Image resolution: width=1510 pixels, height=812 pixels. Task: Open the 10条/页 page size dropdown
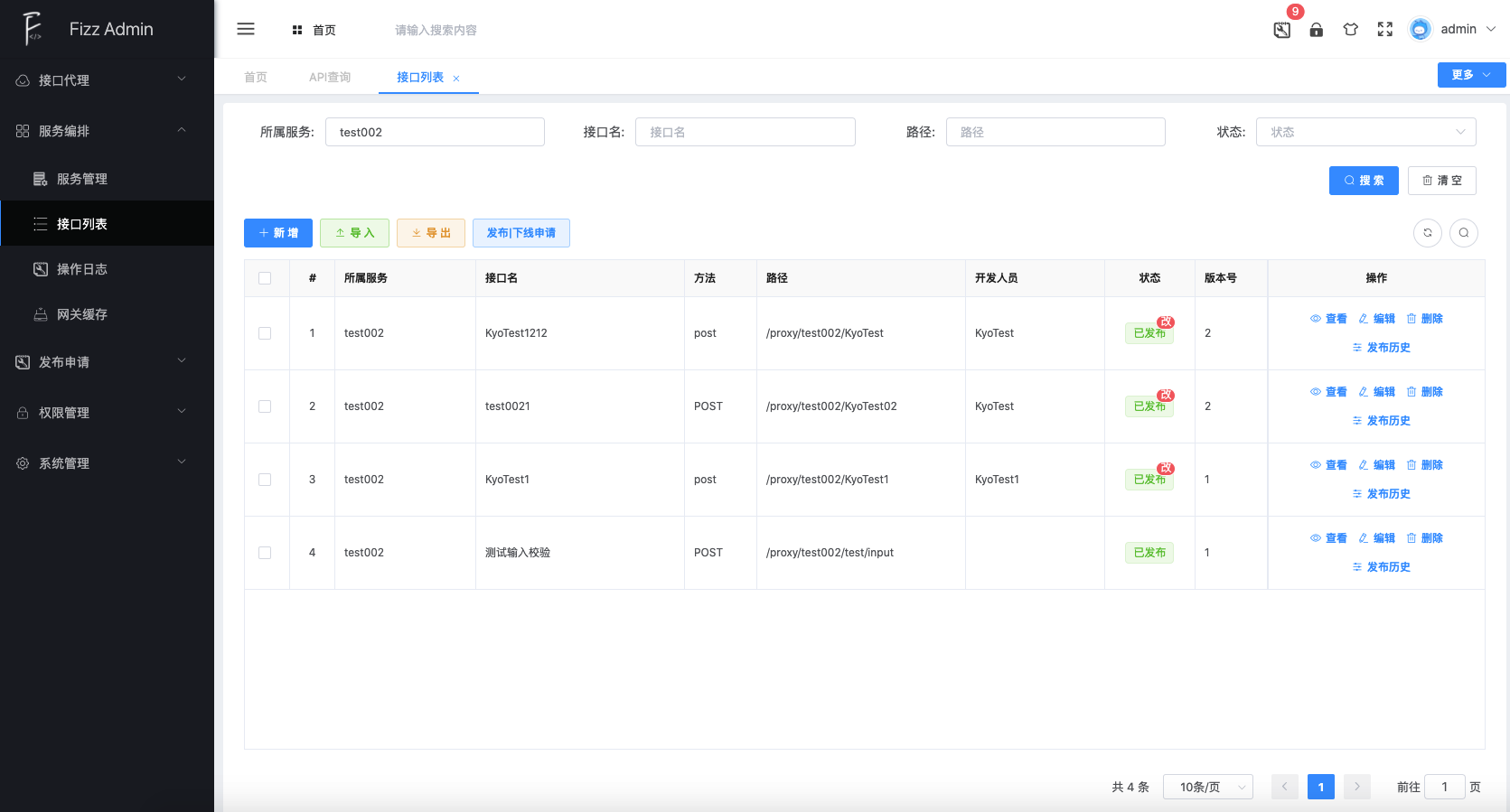1207,787
